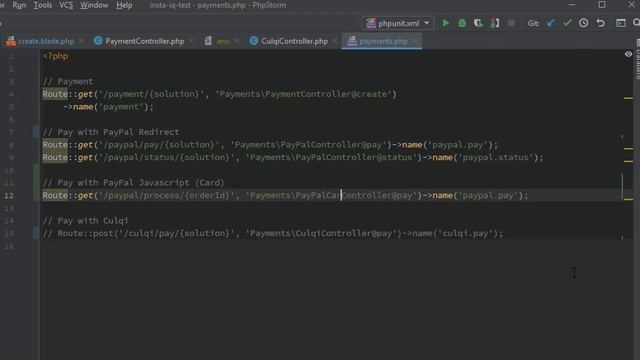Switch to the CulqiController.php tab
Viewport: 640px width, 360px height.
[294, 41]
